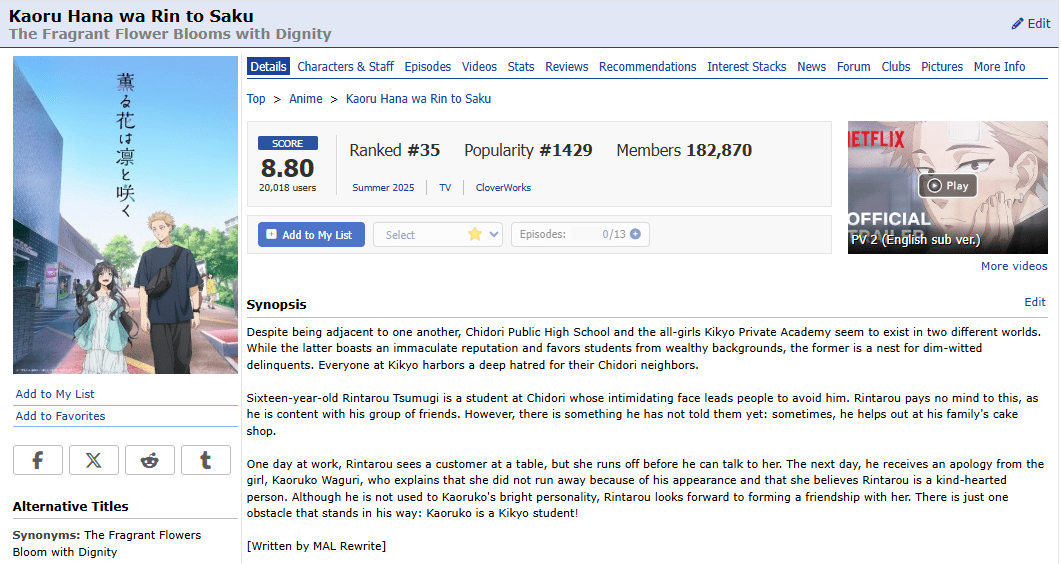Share on Facebook icon button

pyautogui.click(x=38, y=460)
